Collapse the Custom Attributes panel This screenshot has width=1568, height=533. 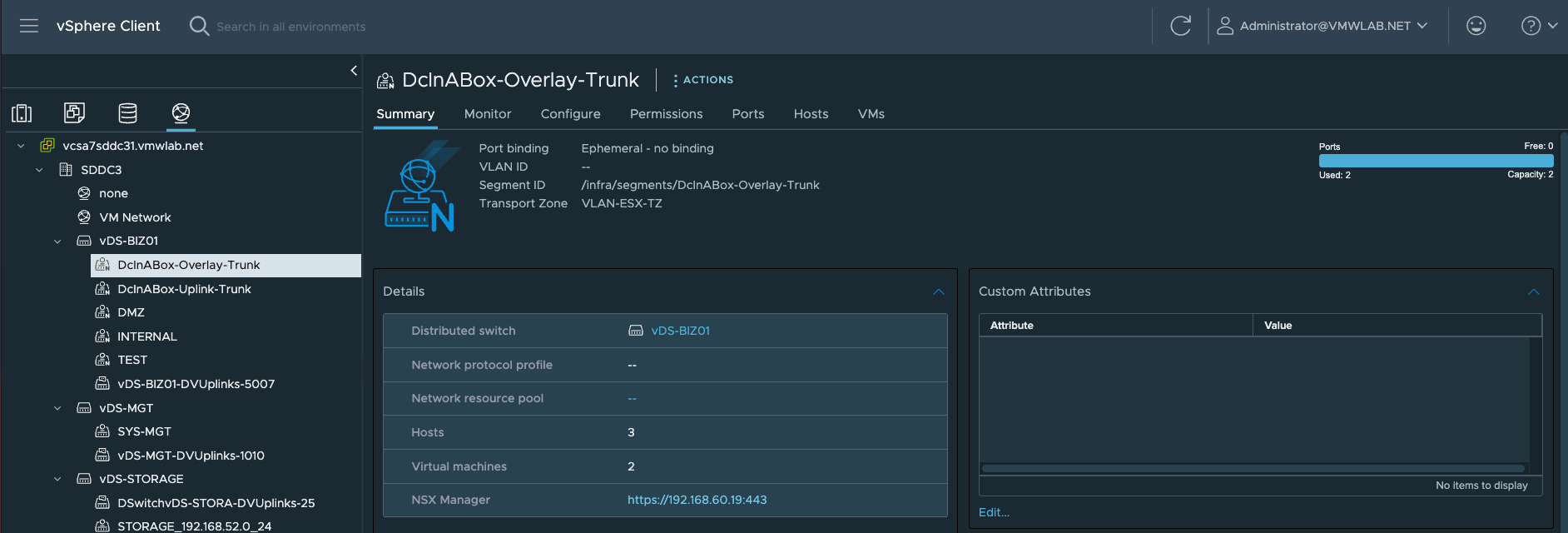pyautogui.click(x=1534, y=291)
